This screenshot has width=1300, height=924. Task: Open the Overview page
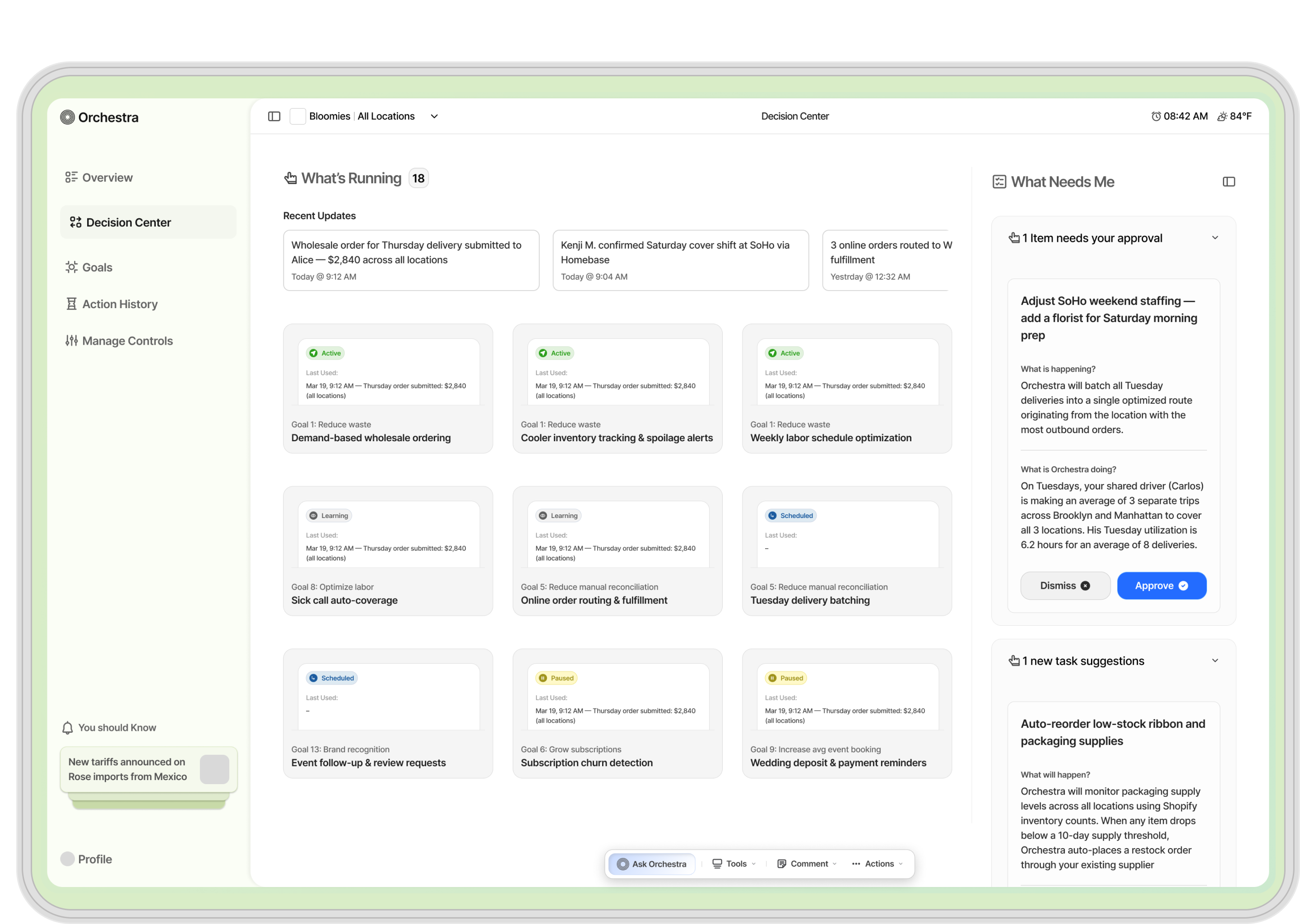pos(99,177)
